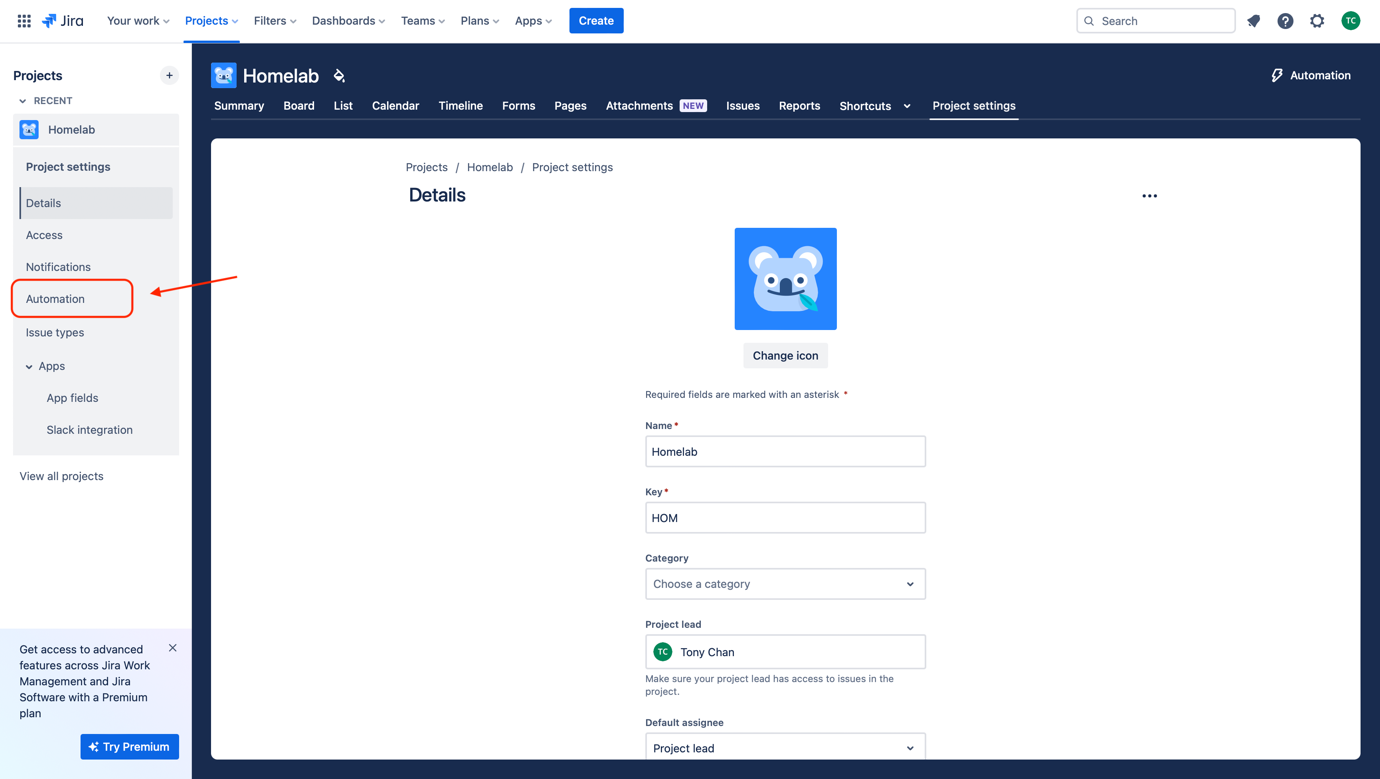Select the Homelab project in sidebar
Viewport: 1380px width, 779px height.
(96, 129)
